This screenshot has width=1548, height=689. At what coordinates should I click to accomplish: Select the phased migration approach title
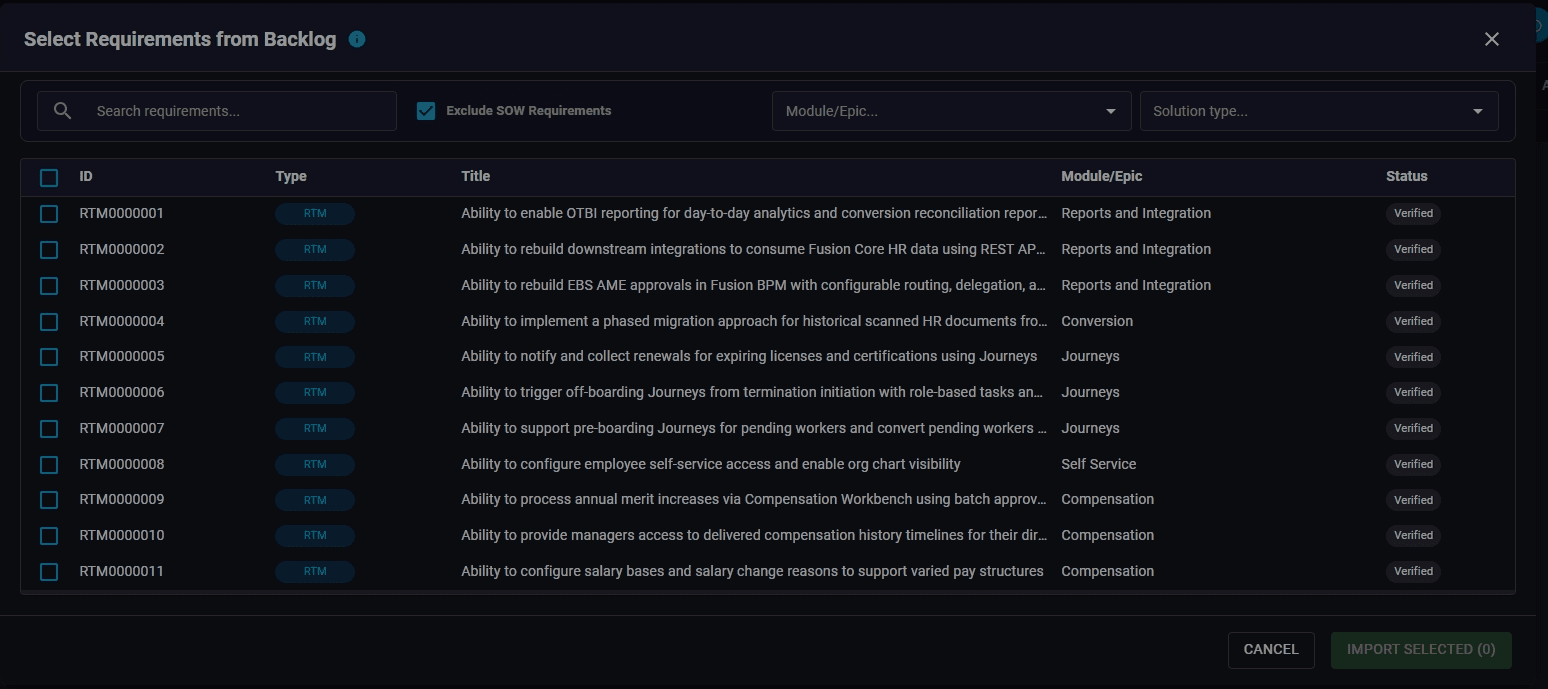pos(754,321)
